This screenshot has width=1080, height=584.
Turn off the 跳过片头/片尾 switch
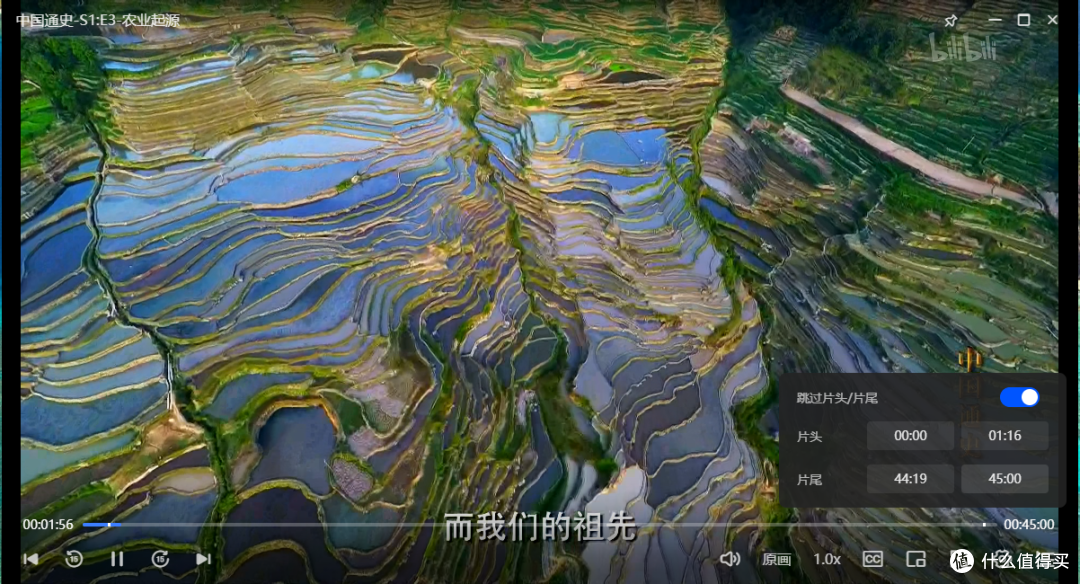tap(1019, 397)
